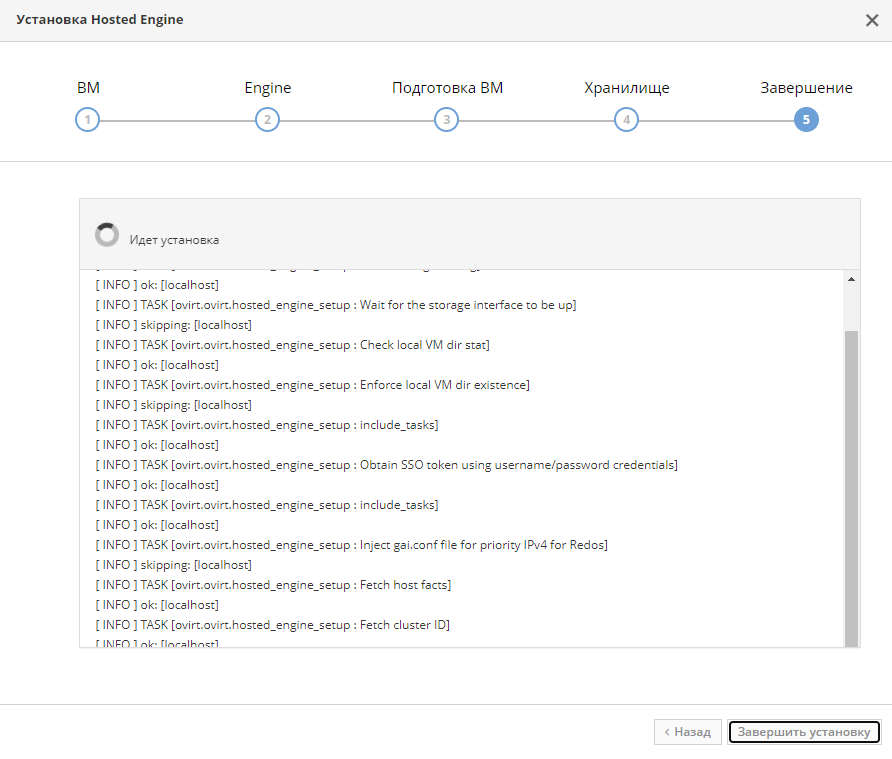
Task: Click the Engine step label
Action: pyautogui.click(x=268, y=88)
